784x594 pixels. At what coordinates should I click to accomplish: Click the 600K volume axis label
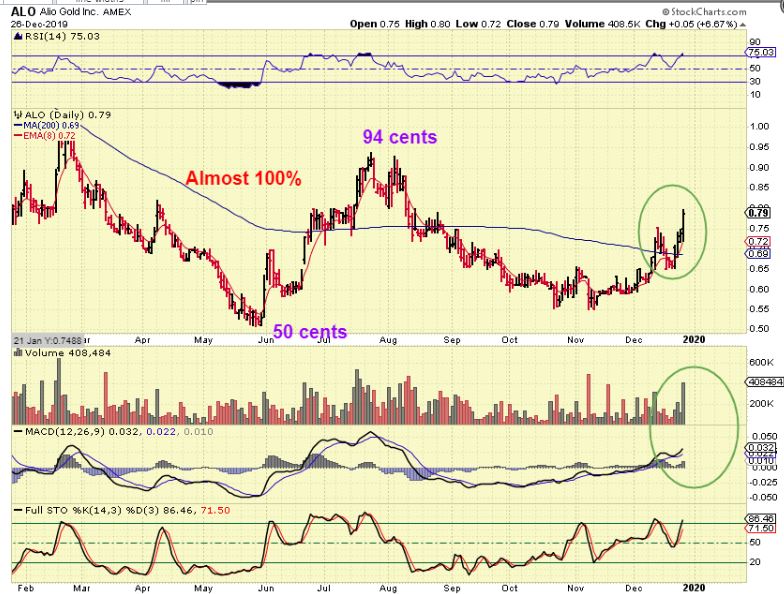760,362
